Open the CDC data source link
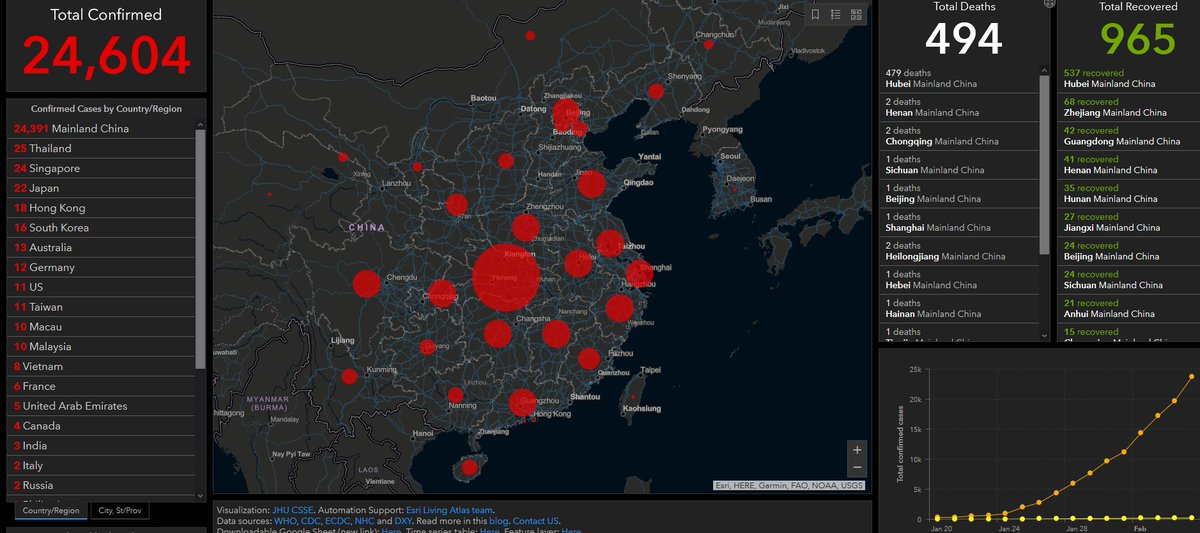The image size is (1200, 533). point(309,521)
